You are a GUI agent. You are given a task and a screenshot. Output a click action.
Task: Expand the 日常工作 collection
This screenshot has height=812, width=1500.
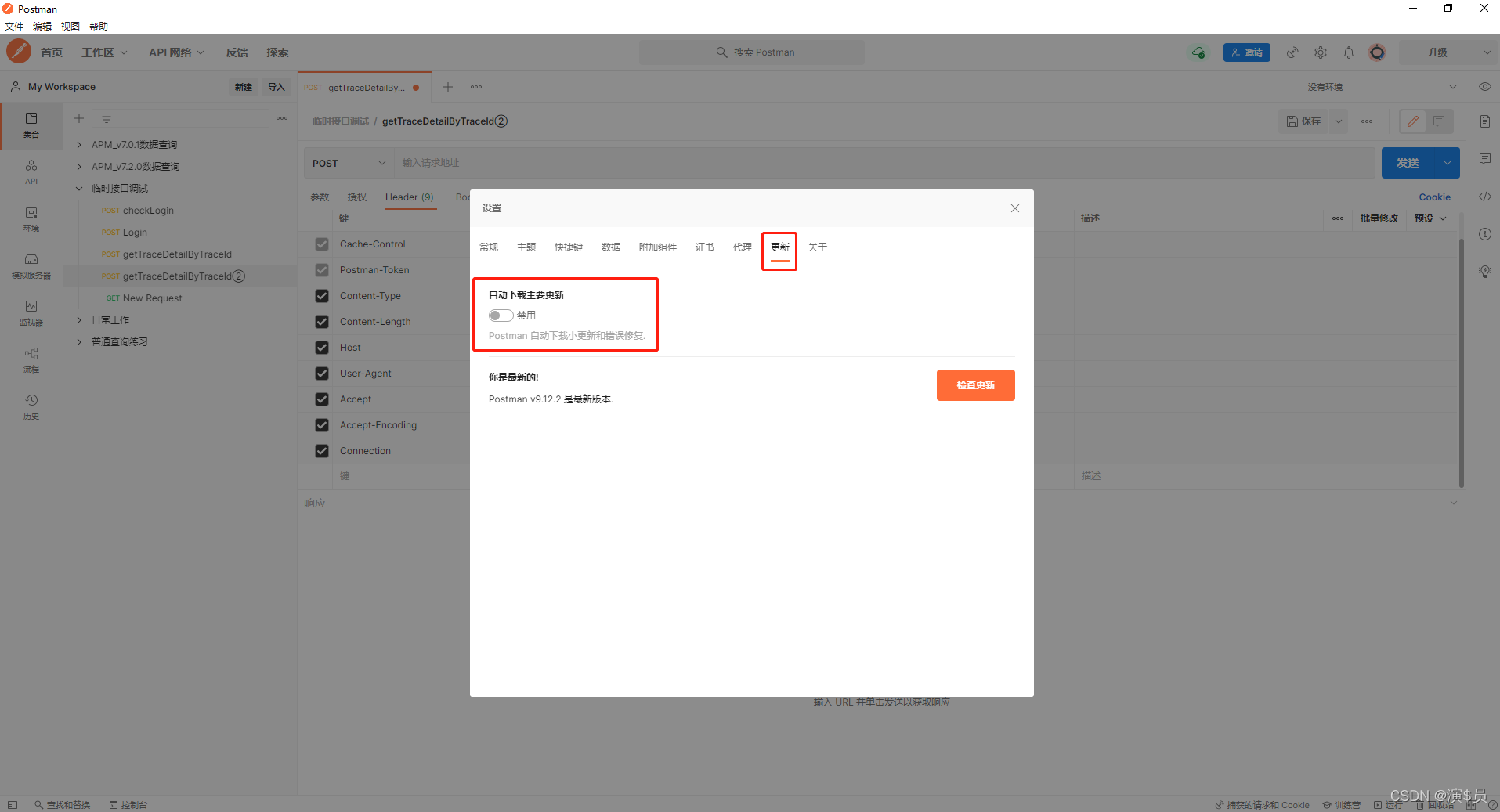(79, 320)
